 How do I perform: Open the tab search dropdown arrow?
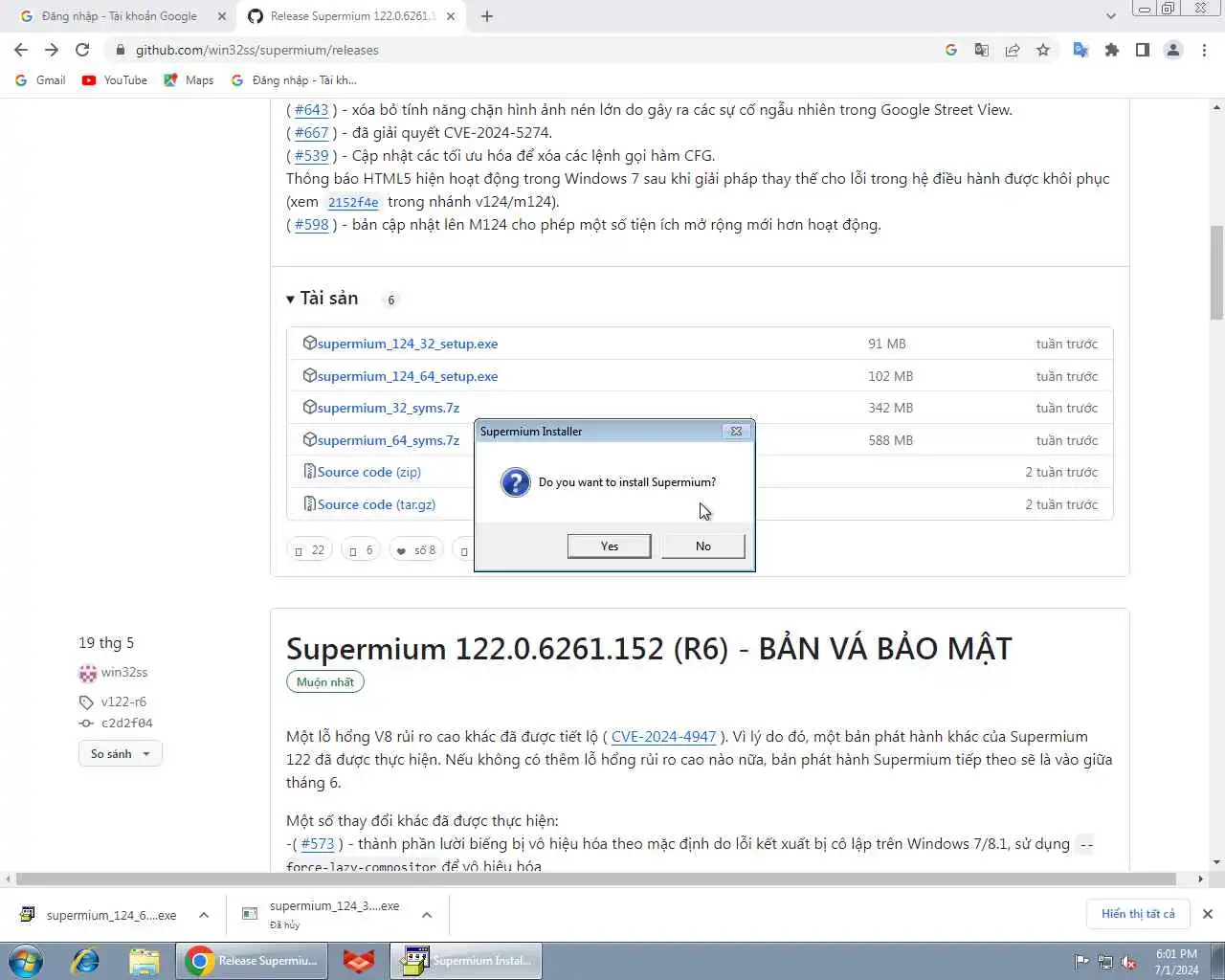[x=1110, y=16]
